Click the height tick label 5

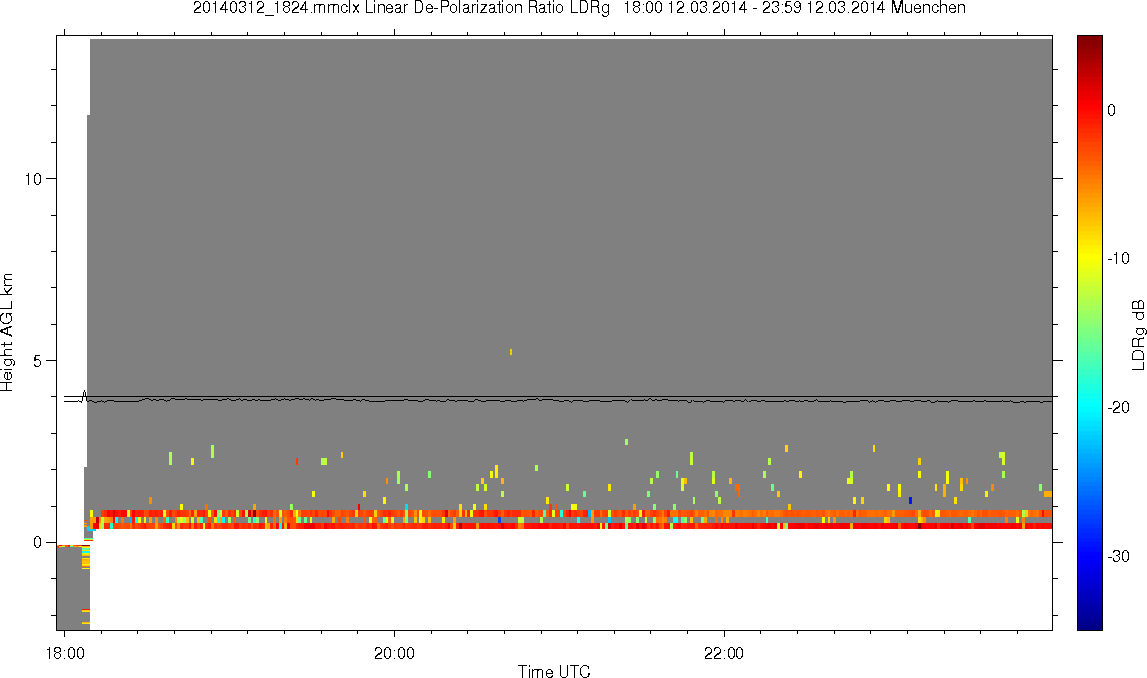(x=38, y=361)
